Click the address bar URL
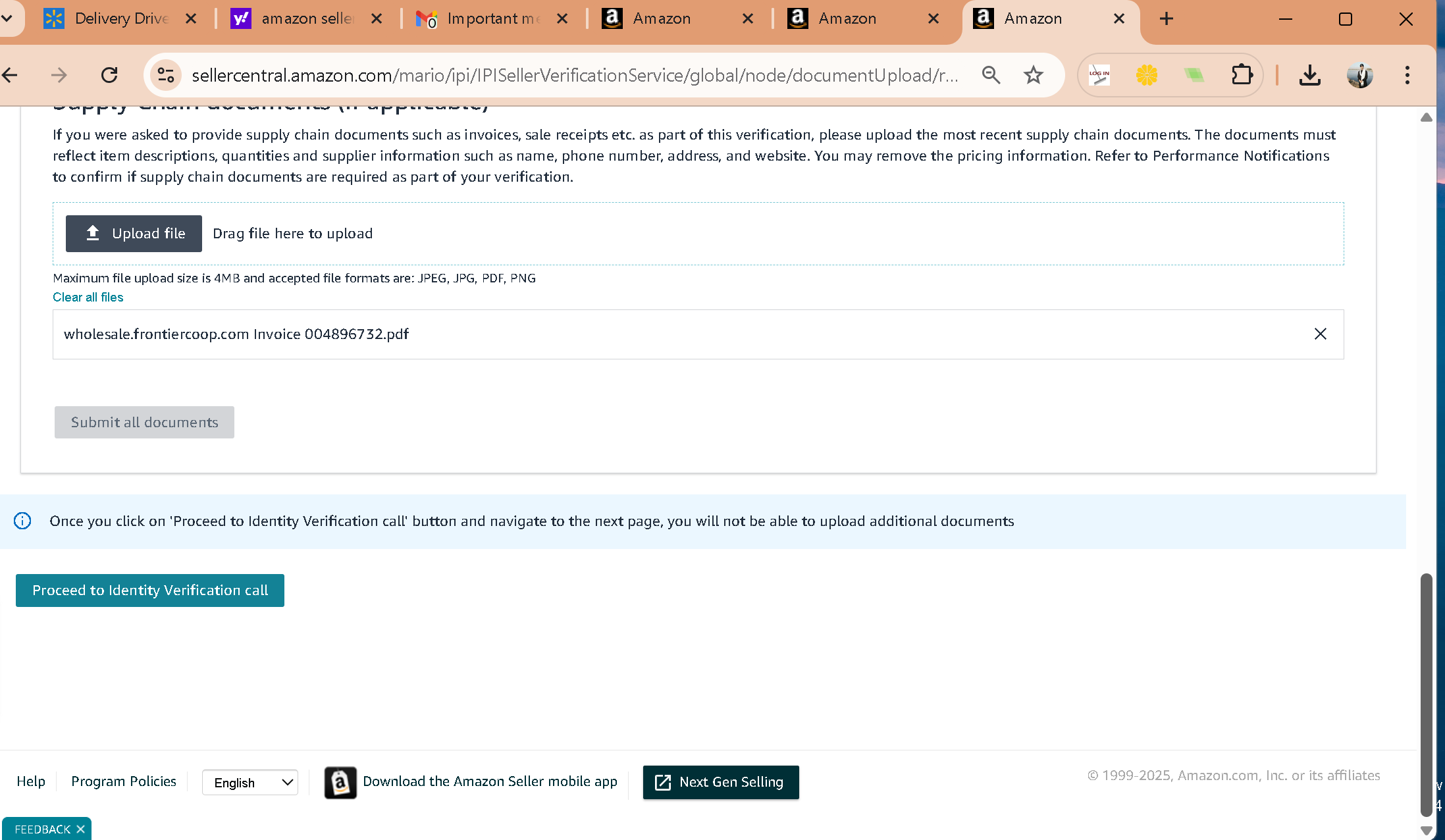This screenshot has width=1445, height=840. pos(574,76)
